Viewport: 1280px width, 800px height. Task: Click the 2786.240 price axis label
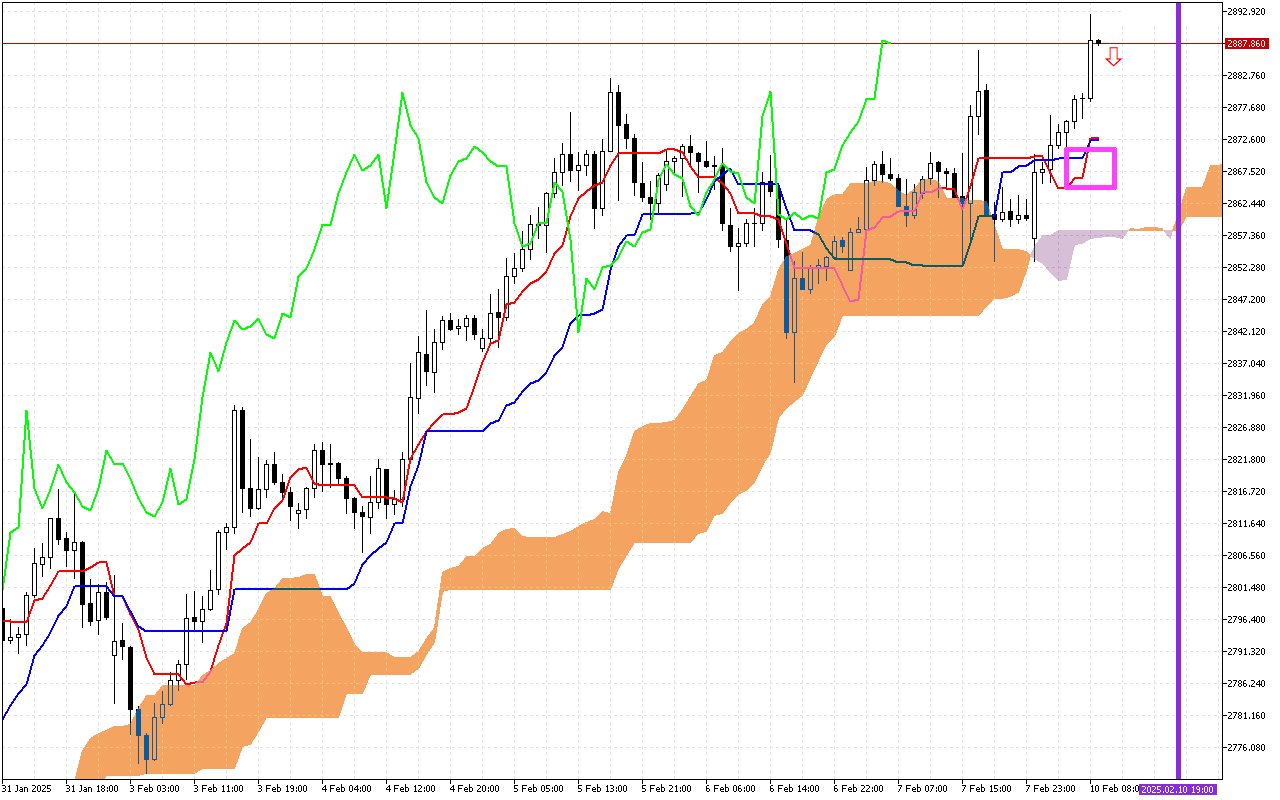[1245, 683]
